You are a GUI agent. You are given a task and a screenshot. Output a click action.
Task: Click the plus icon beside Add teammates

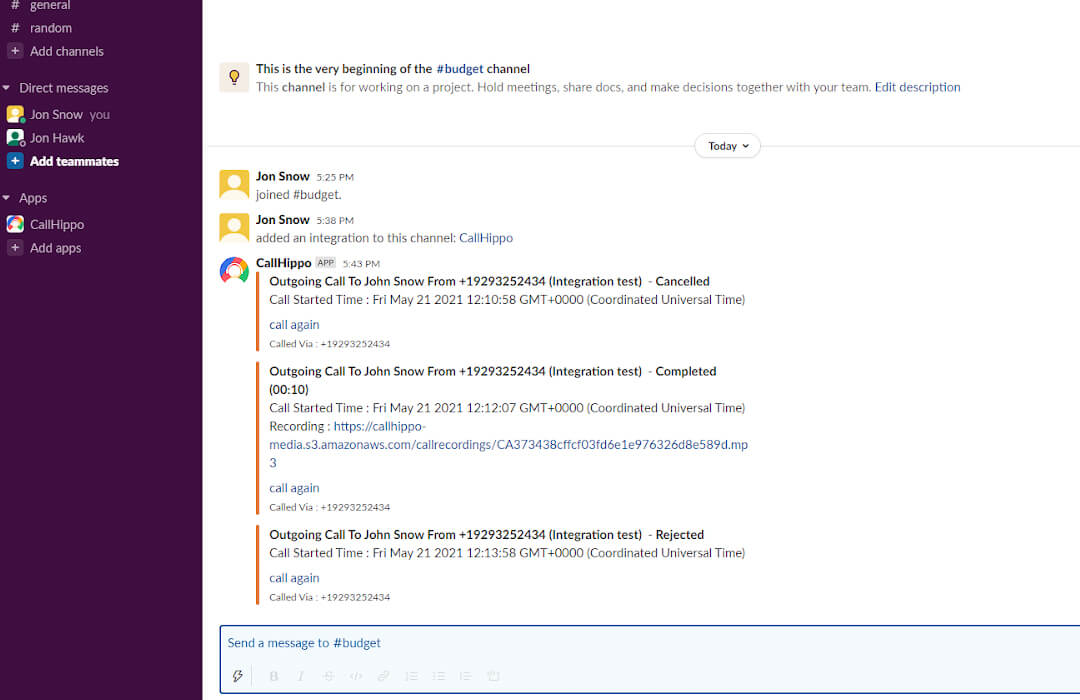click(15, 161)
